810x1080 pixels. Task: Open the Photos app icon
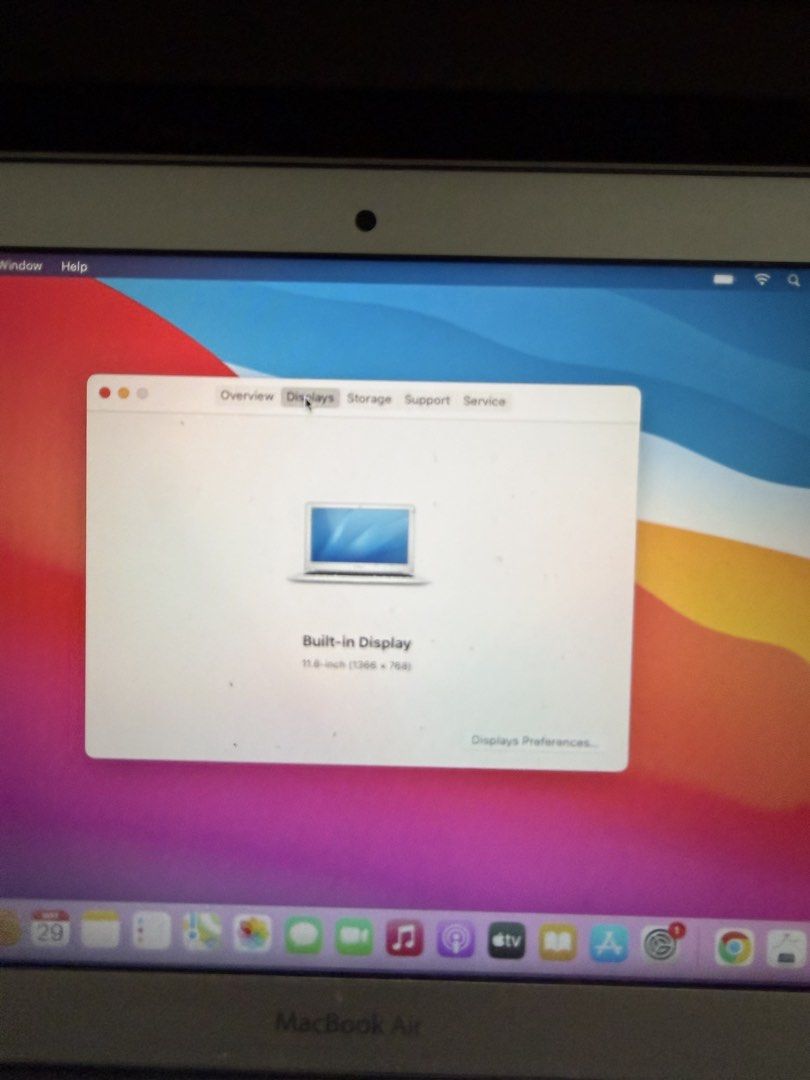(253, 934)
